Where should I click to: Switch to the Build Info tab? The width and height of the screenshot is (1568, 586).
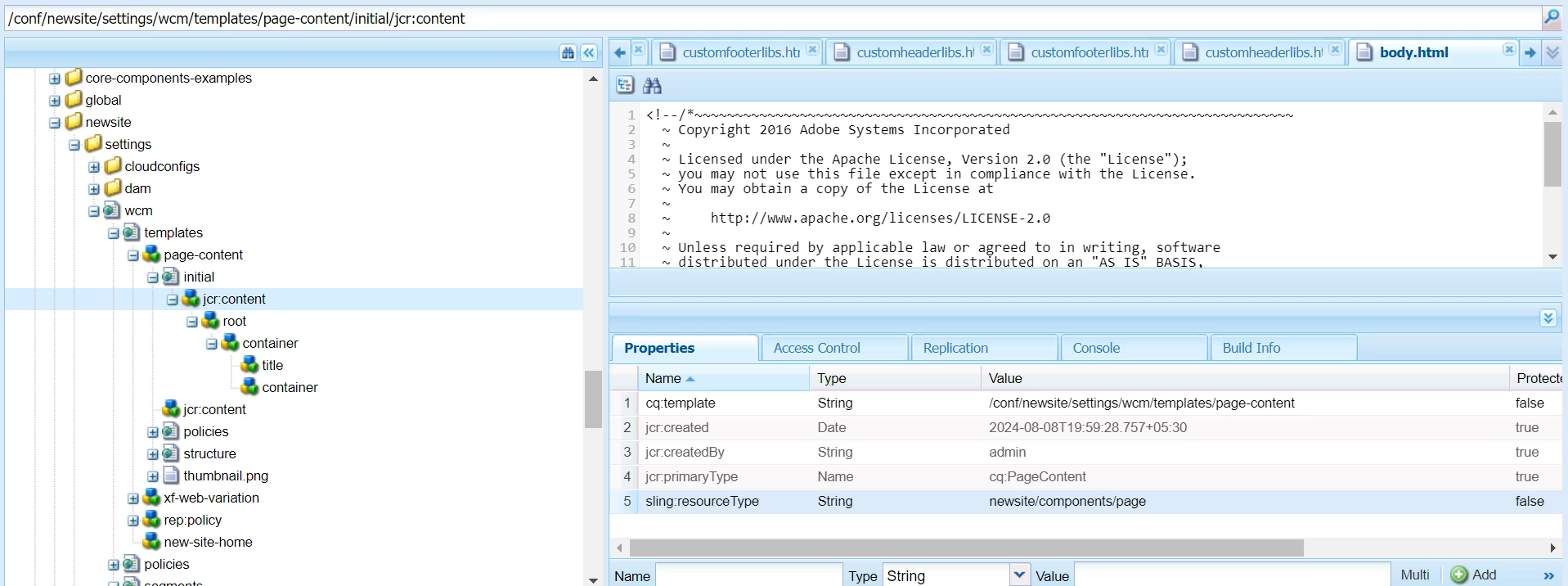[x=1283, y=348]
